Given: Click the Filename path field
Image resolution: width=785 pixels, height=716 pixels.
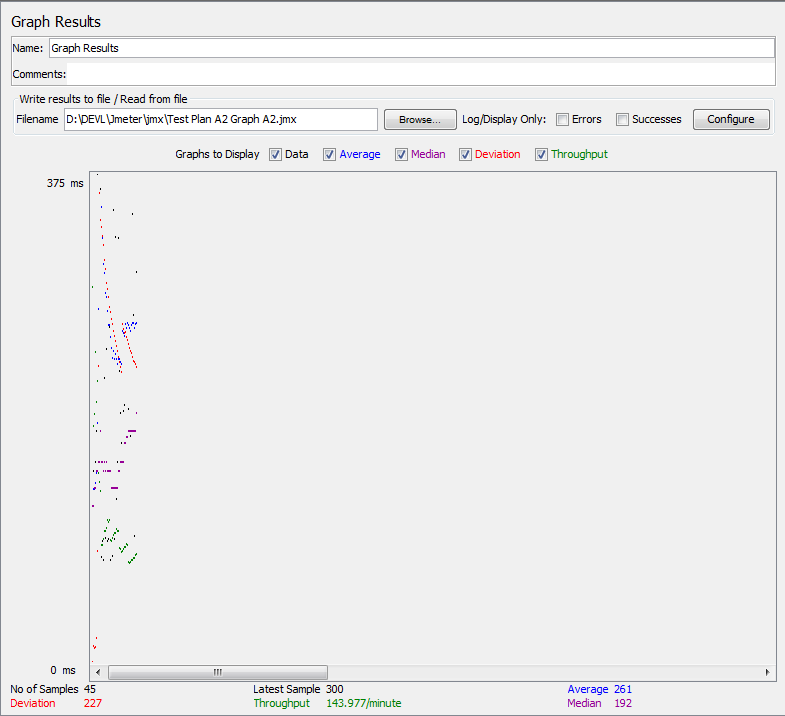Looking at the screenshot, I should coord(220,120).
